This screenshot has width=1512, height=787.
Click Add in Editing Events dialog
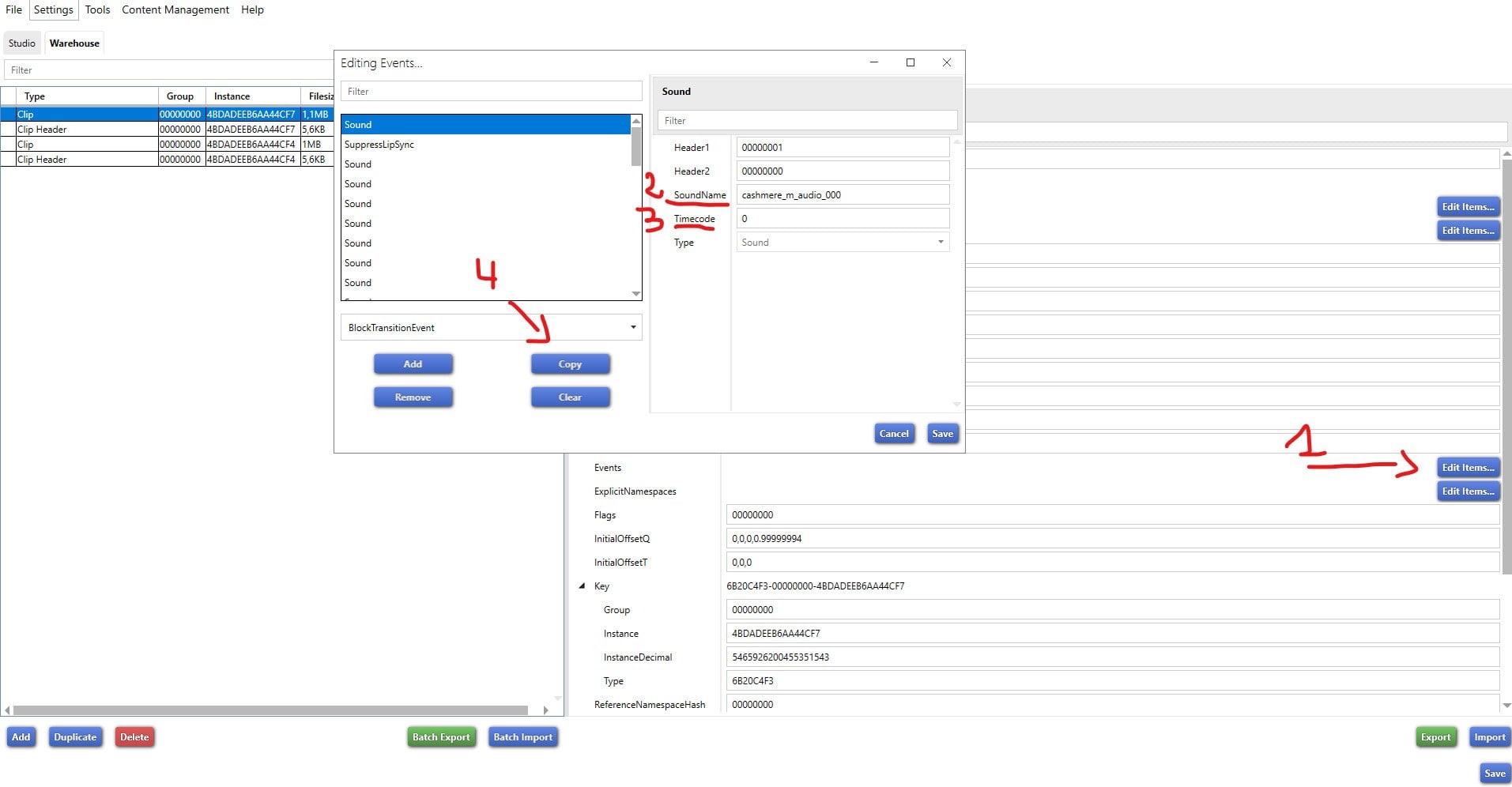click(413, 364)
